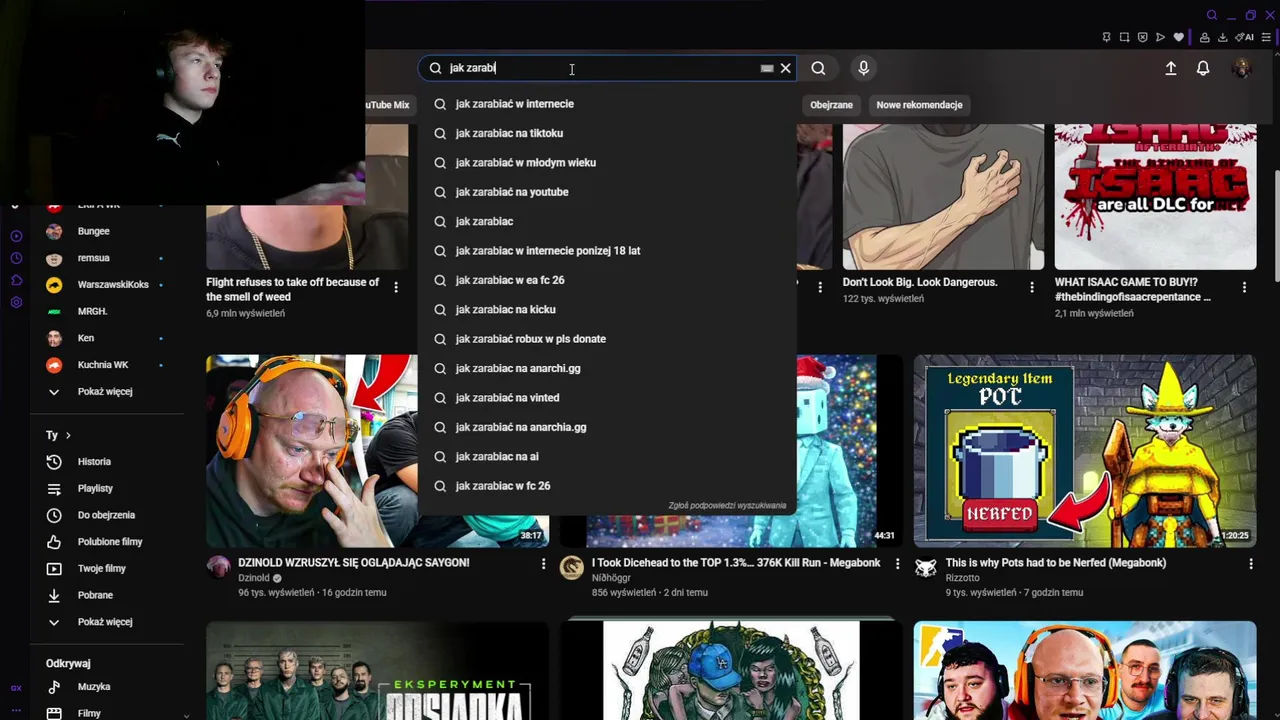Open Pobrane downloads in sidebar
The height and width of the screenshot is (720, 1280).
108,595
